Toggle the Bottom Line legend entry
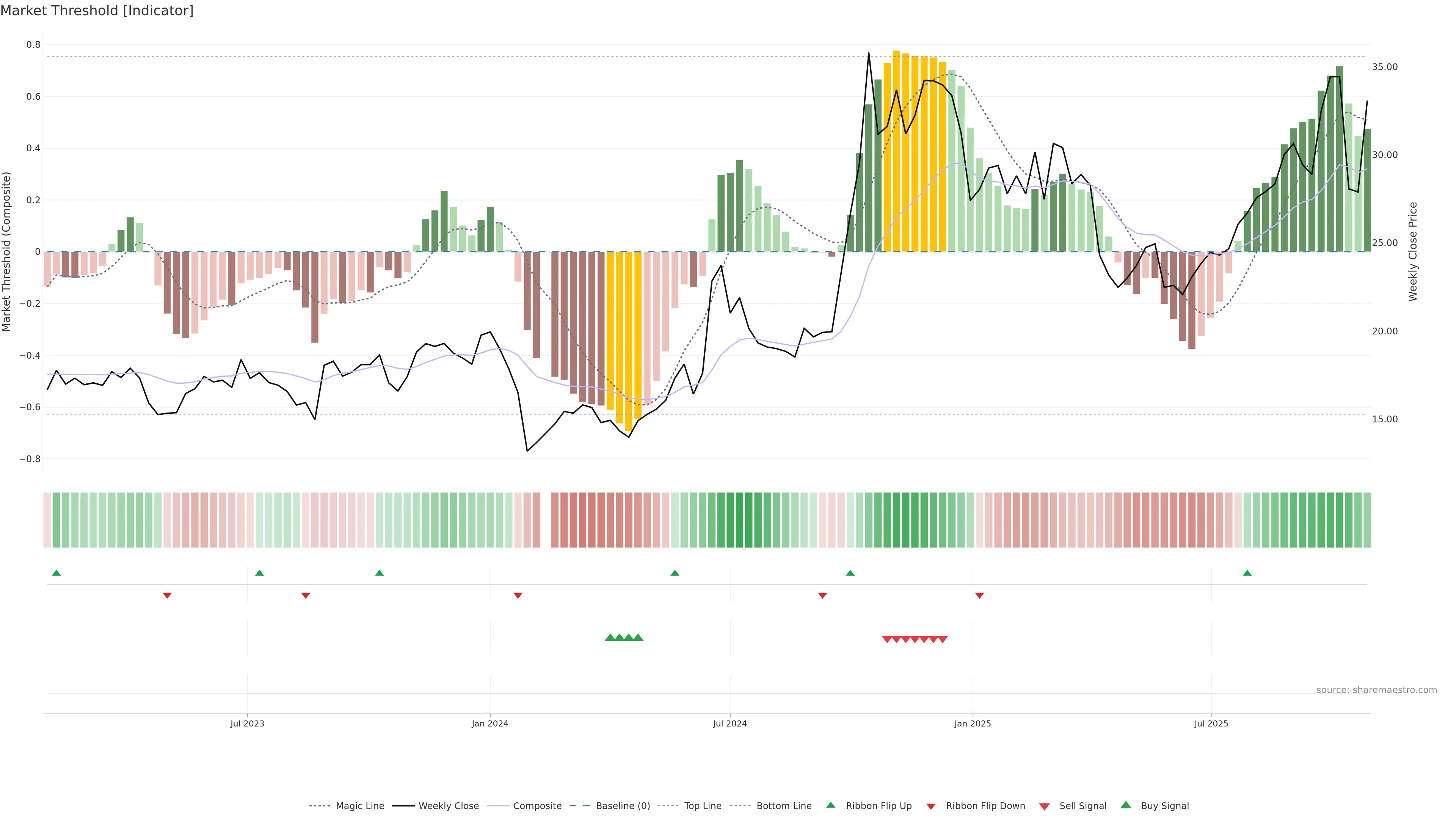 [783, 806]
